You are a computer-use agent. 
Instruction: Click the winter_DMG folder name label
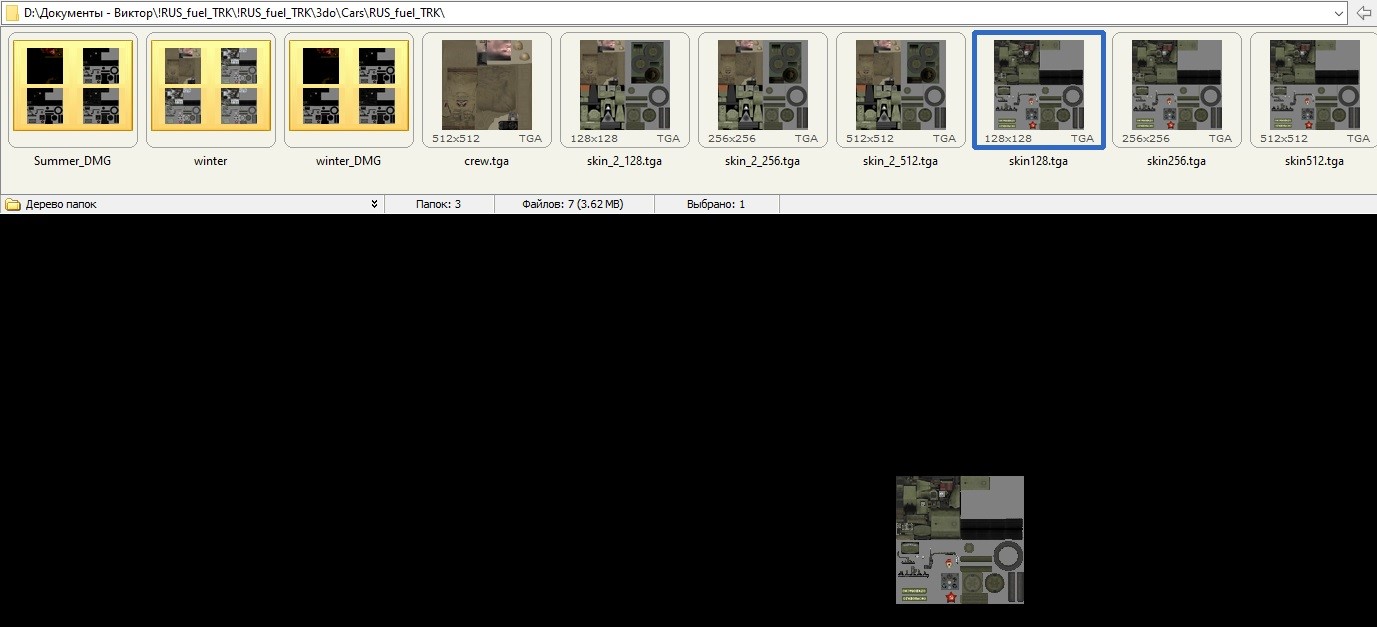349,161
